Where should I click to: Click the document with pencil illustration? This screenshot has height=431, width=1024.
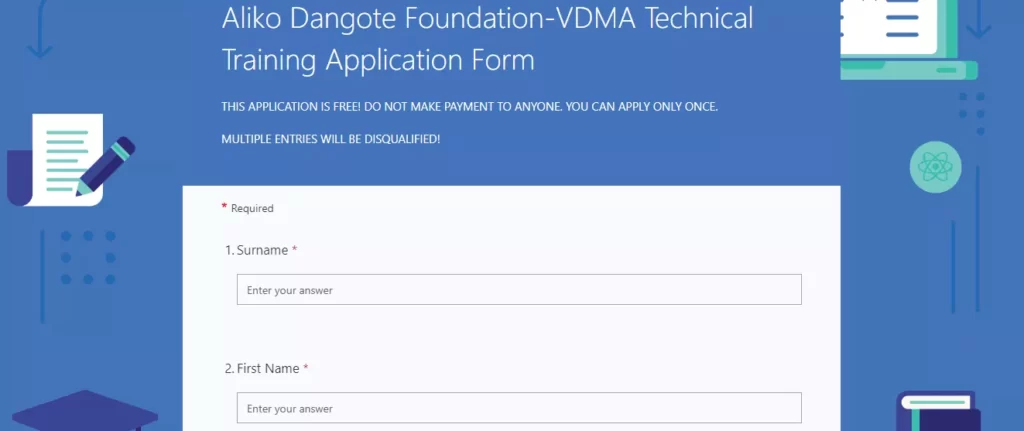pos(71,160)
